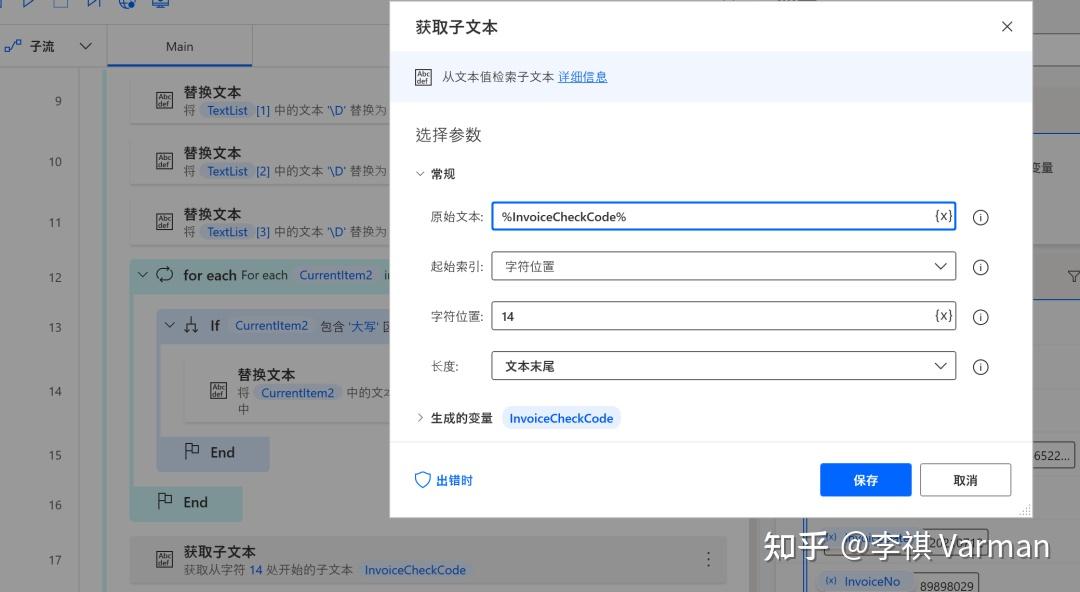Click info icon next to 长度 field

click(980, 366)
